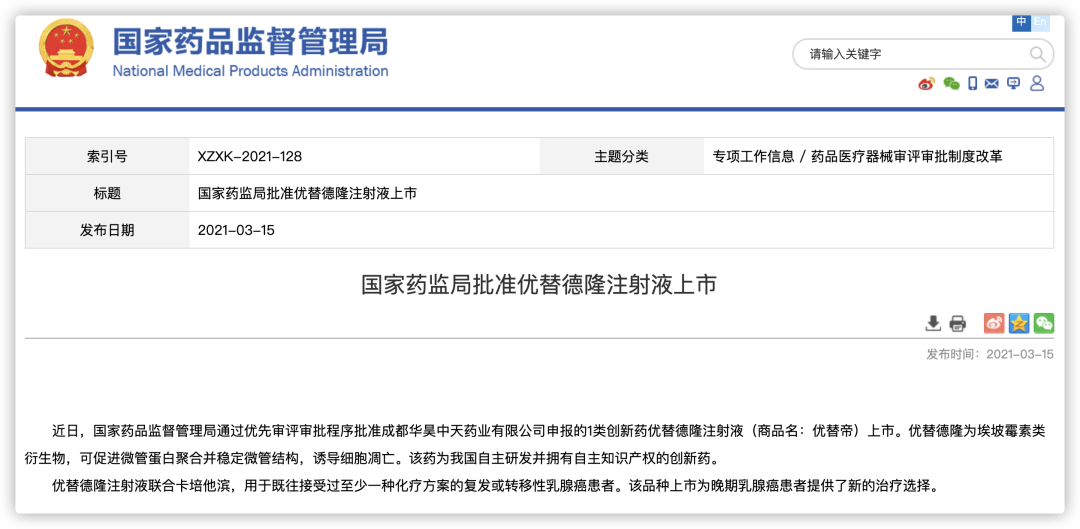Open the WeChat icon in the header
Screen dimensions: 1080x529
951,84
